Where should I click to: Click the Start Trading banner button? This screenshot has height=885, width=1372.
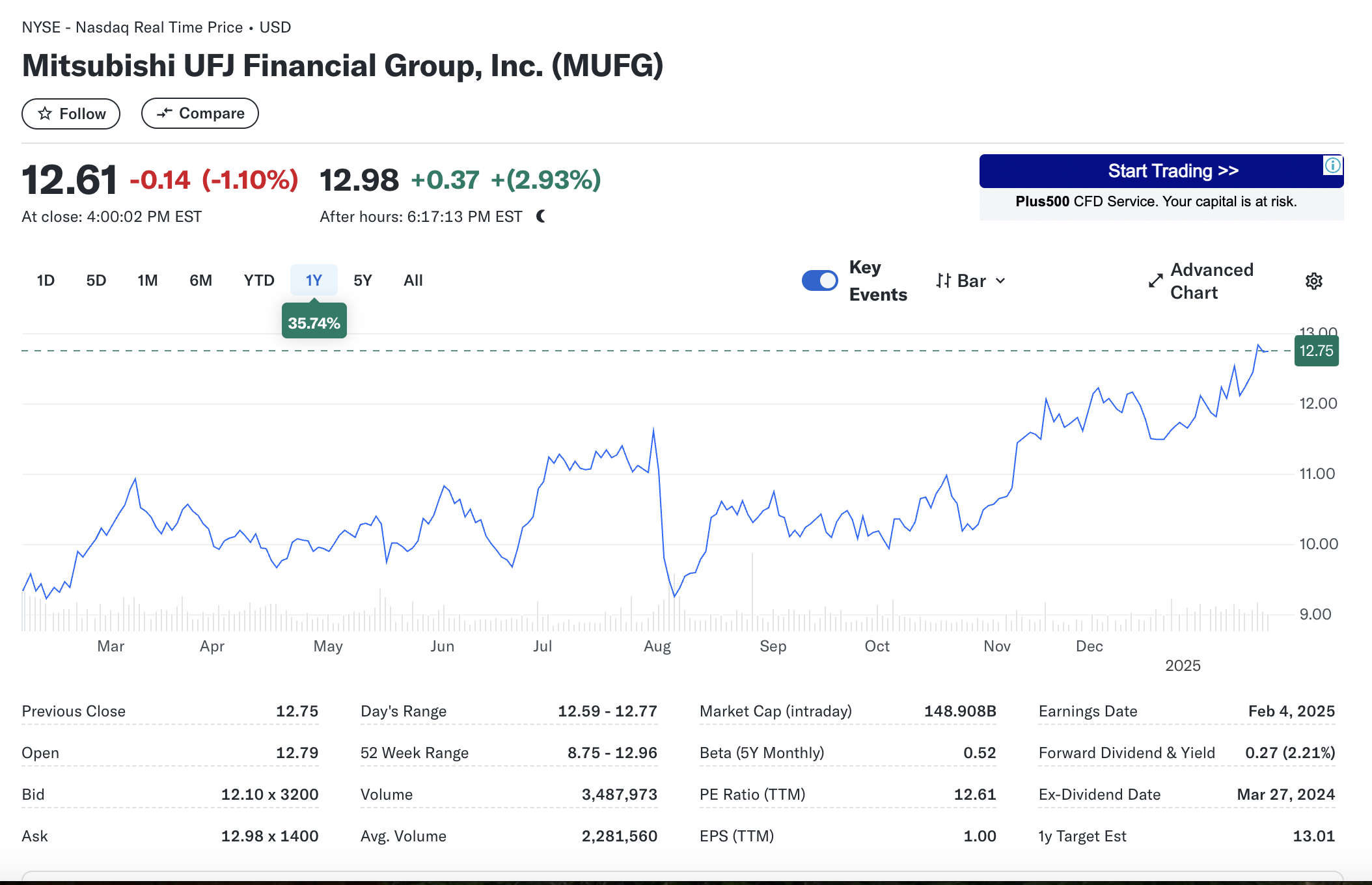tap(1162, 171)
